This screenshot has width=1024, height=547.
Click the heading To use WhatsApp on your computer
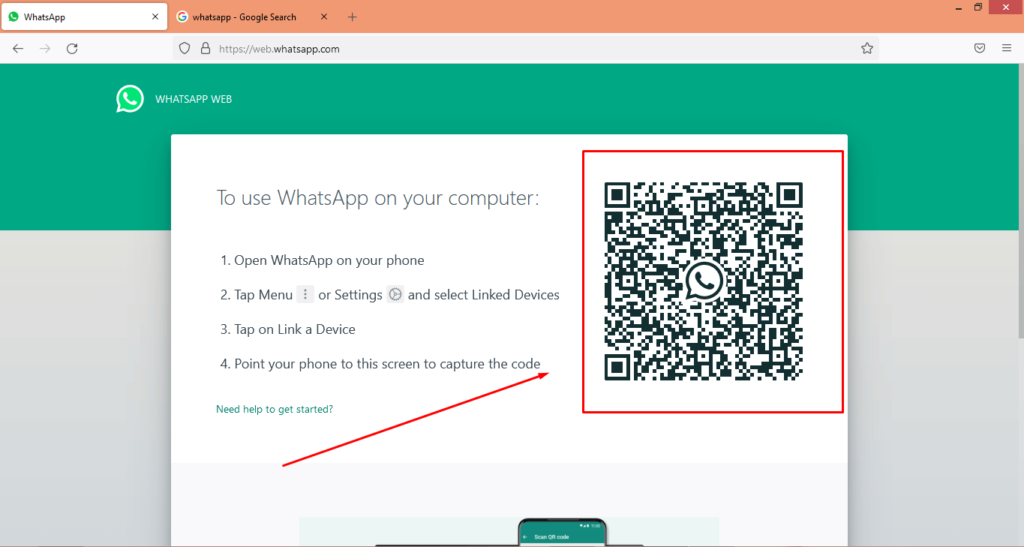[377, 198]
